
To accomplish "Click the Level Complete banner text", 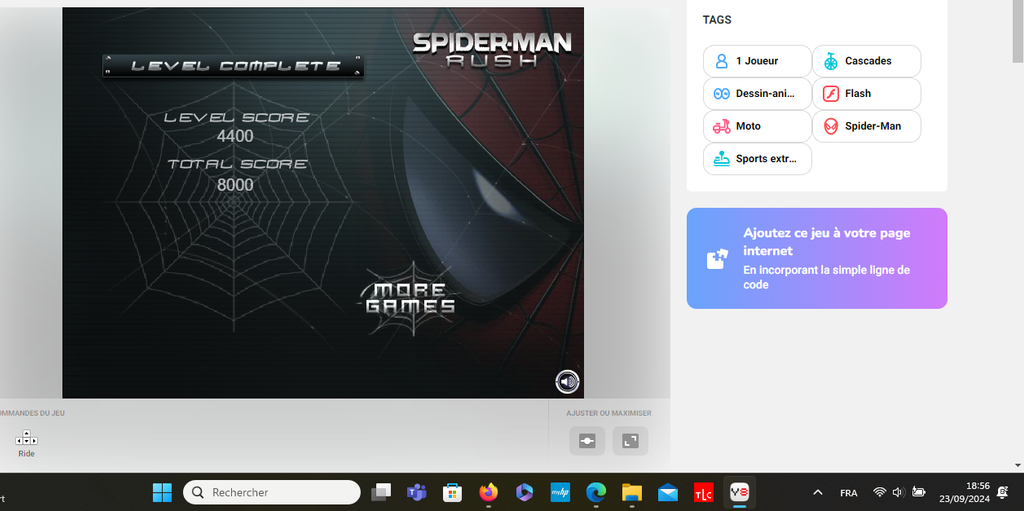I will click(236, 66).
